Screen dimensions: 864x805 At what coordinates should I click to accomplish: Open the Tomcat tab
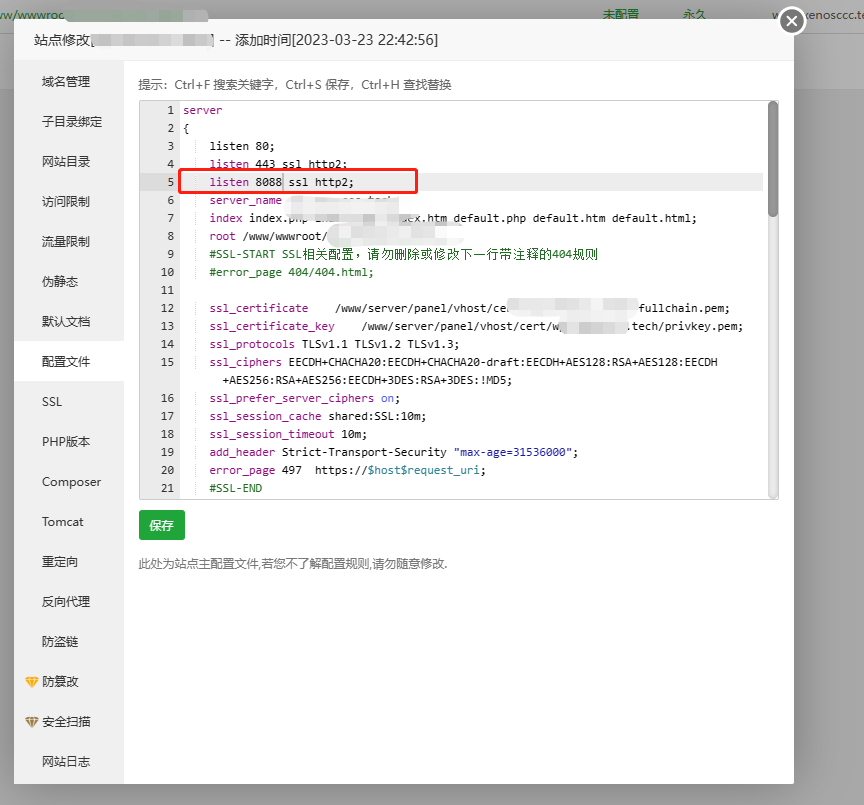point(62,521)
